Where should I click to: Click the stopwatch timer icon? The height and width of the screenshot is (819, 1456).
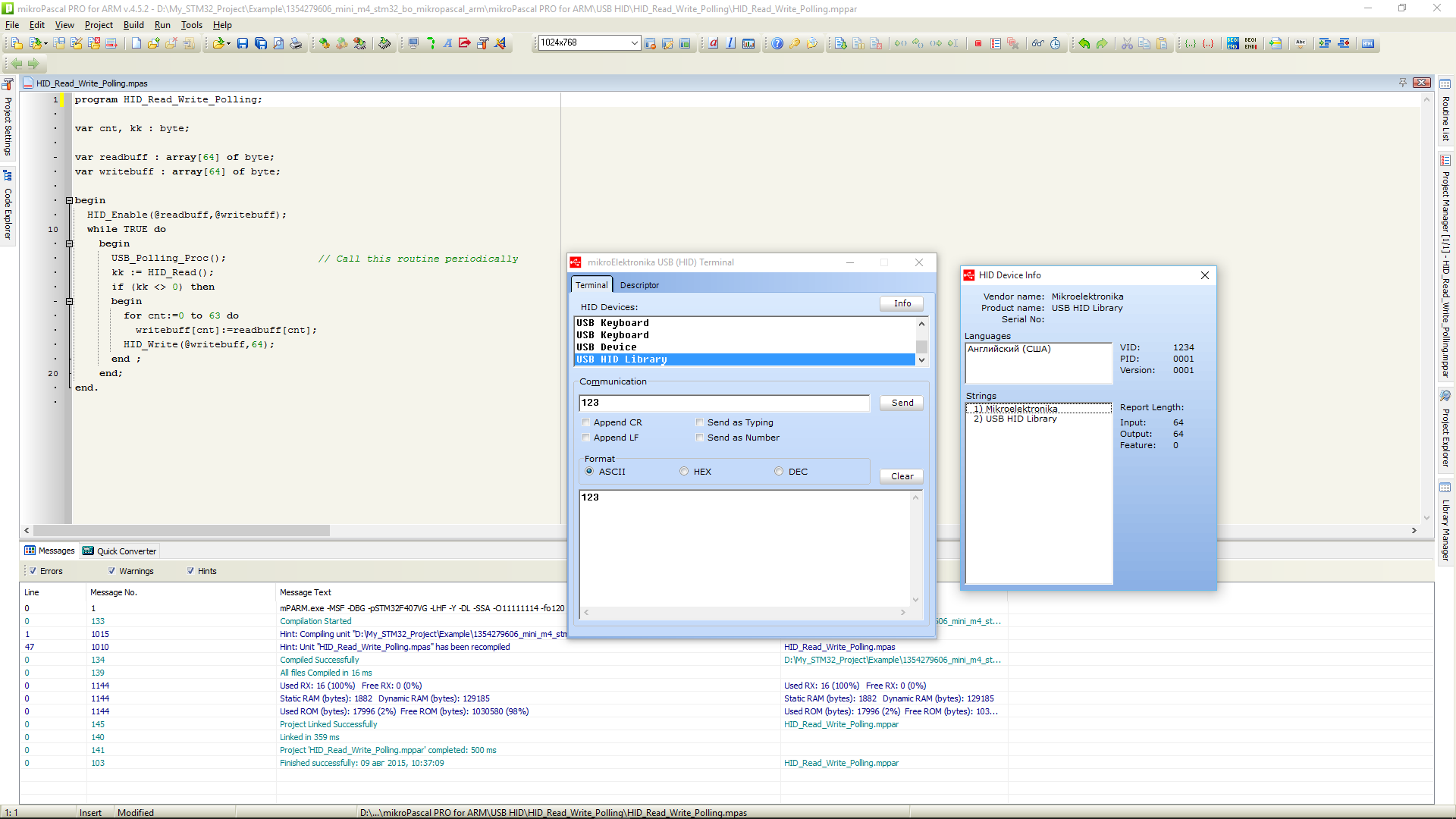(1056, 43)
